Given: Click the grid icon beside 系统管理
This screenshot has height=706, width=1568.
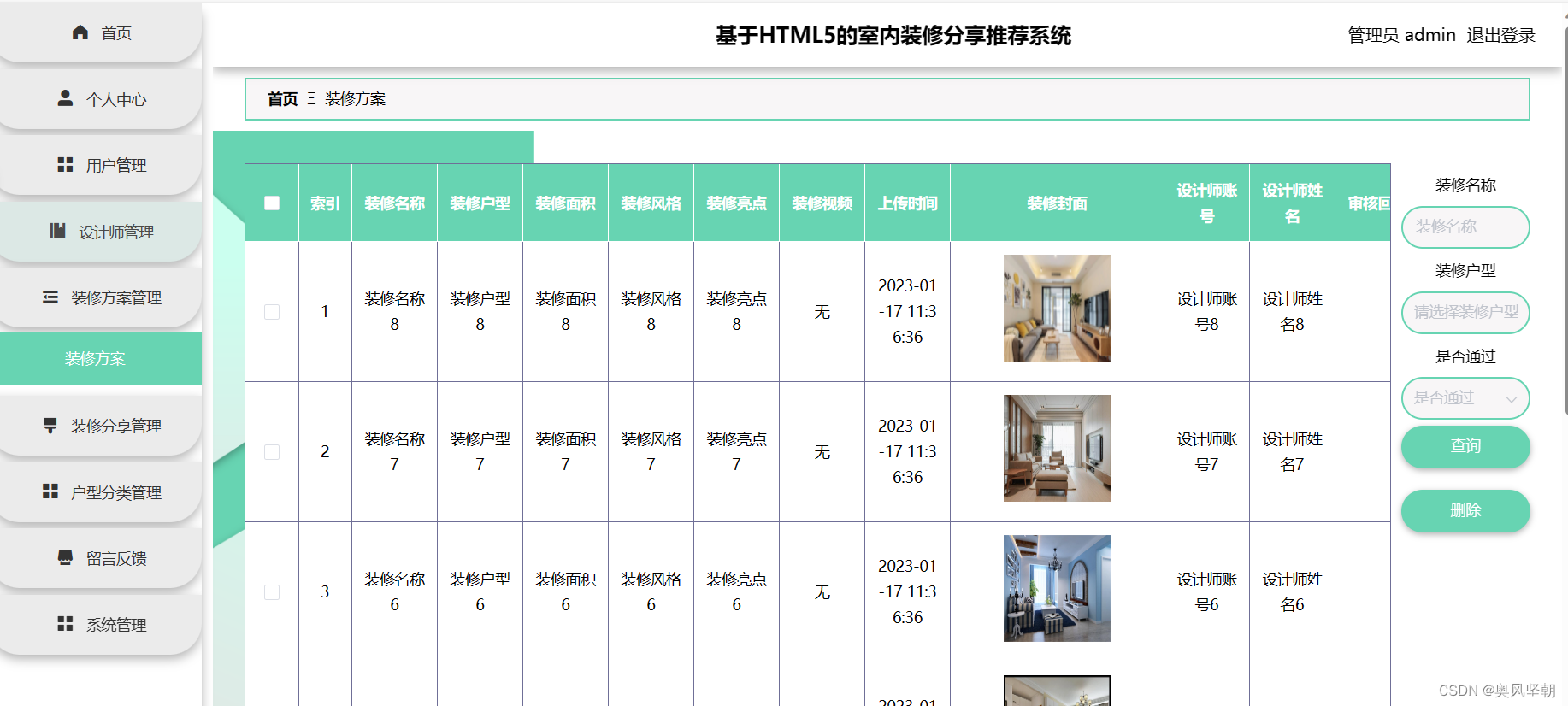Looking at the screenshot, I should tap(65, 624).
